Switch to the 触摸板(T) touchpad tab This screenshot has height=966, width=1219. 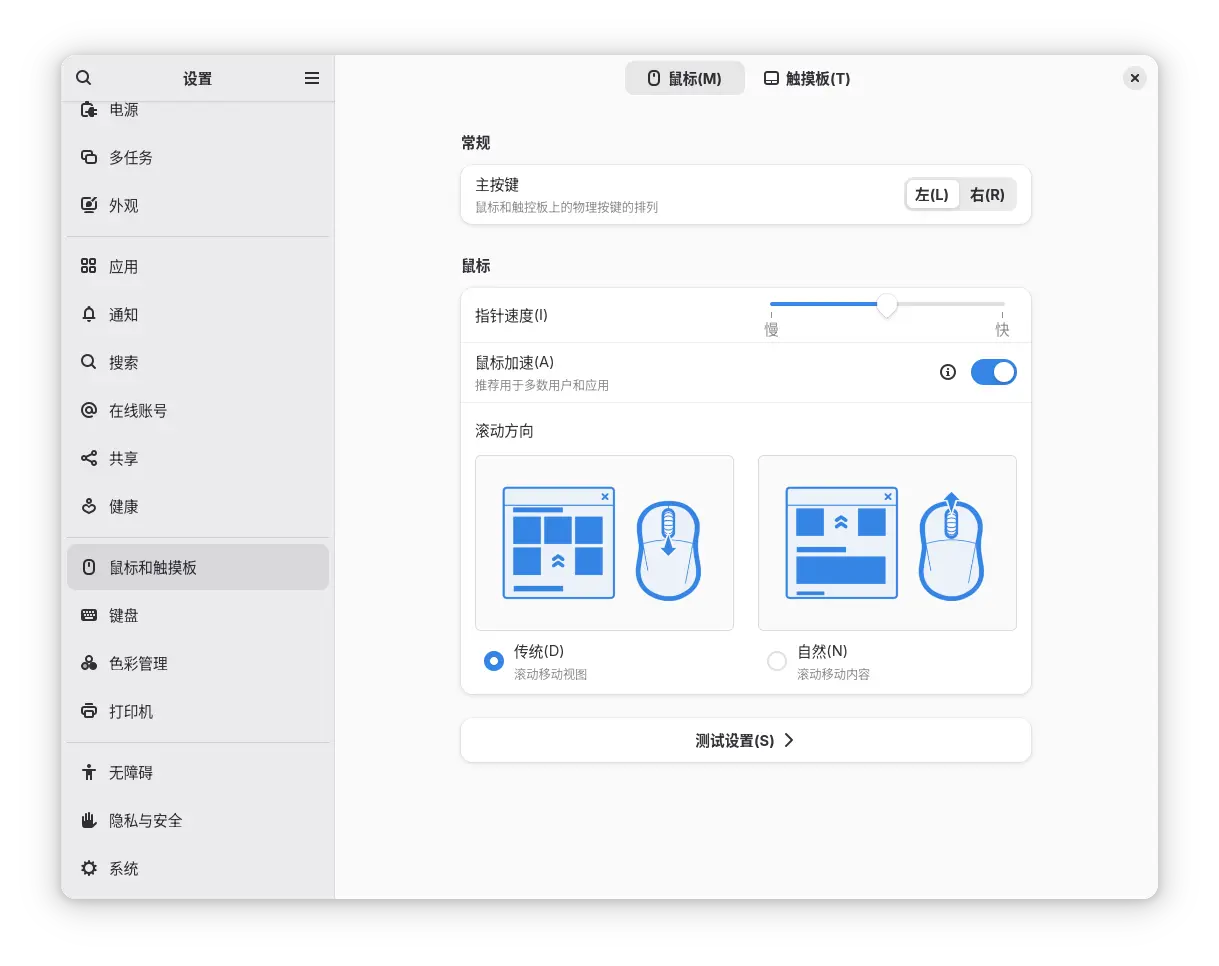click(806, 78)
